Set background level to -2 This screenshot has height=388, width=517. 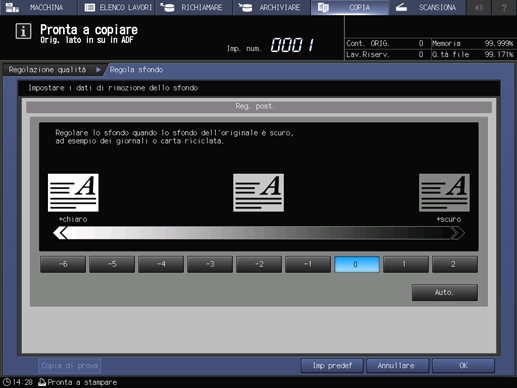tap(259, 264)
